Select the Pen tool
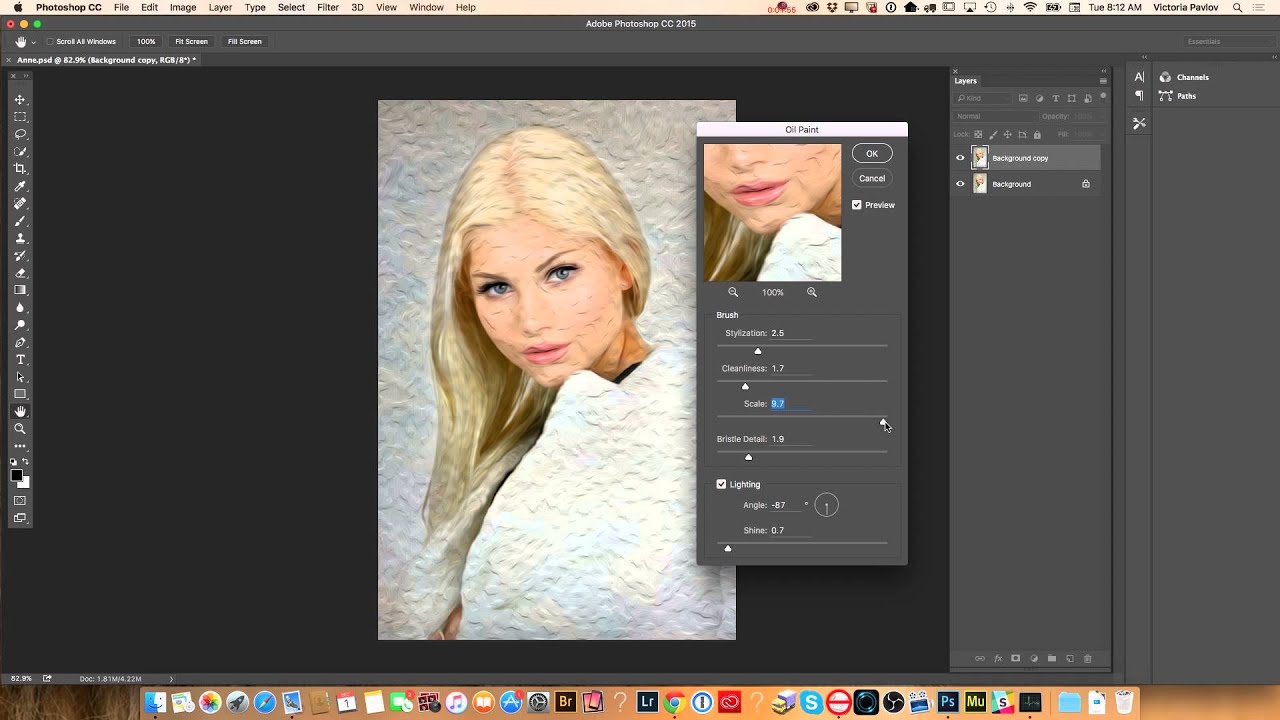Screen dimensions: 1280x720 [20, 342]
